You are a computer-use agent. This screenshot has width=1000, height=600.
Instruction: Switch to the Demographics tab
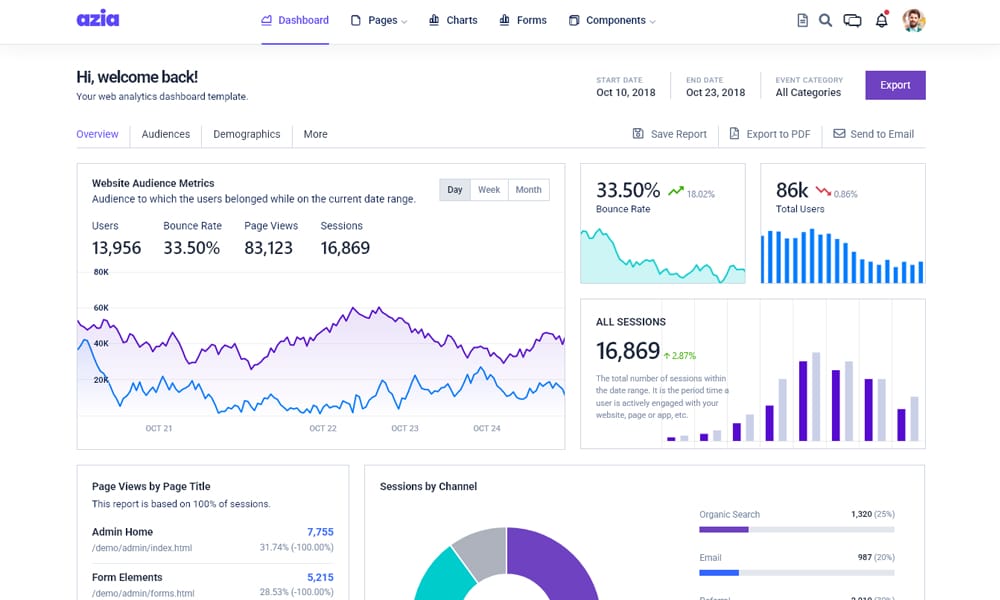247,134
